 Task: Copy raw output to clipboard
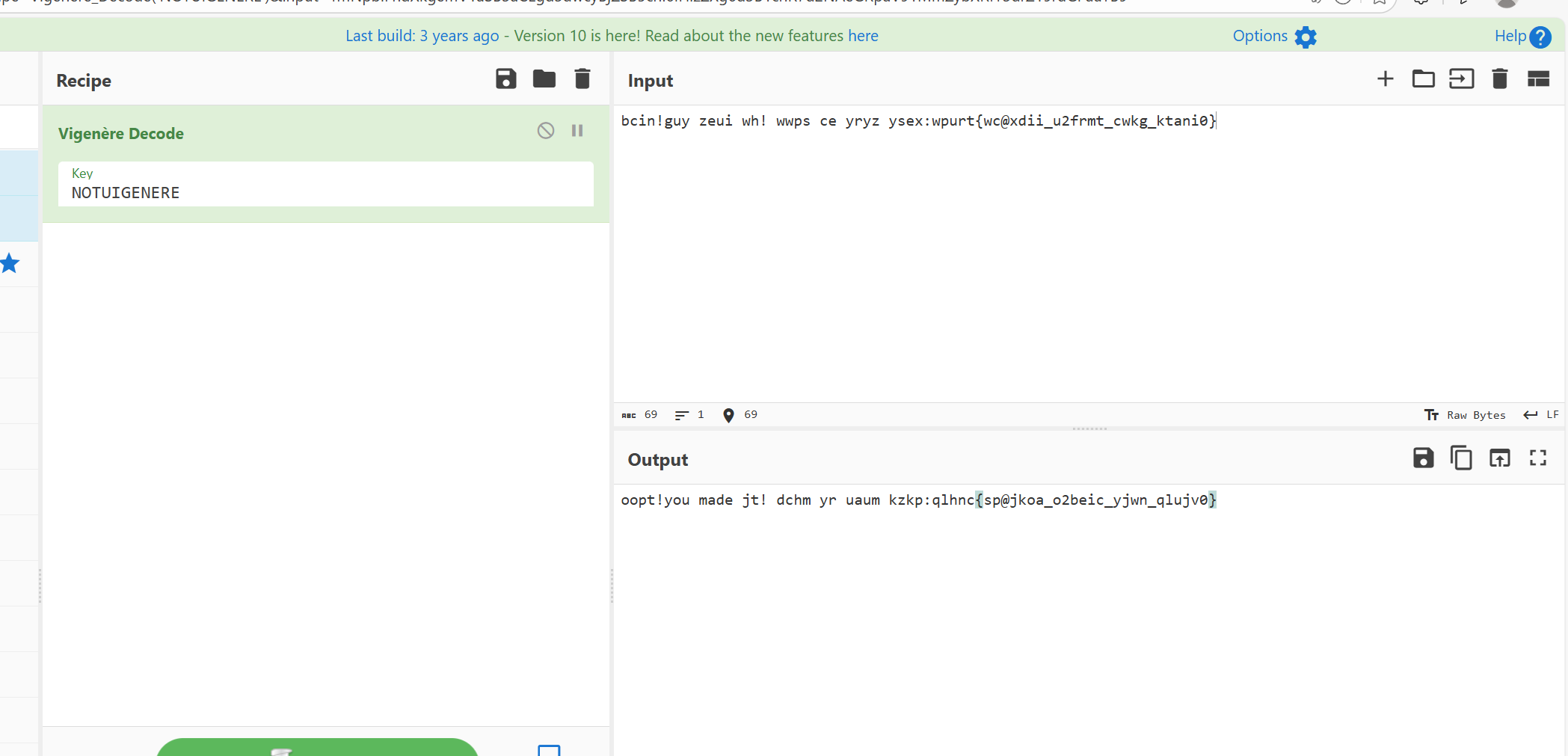(1461, 458)
